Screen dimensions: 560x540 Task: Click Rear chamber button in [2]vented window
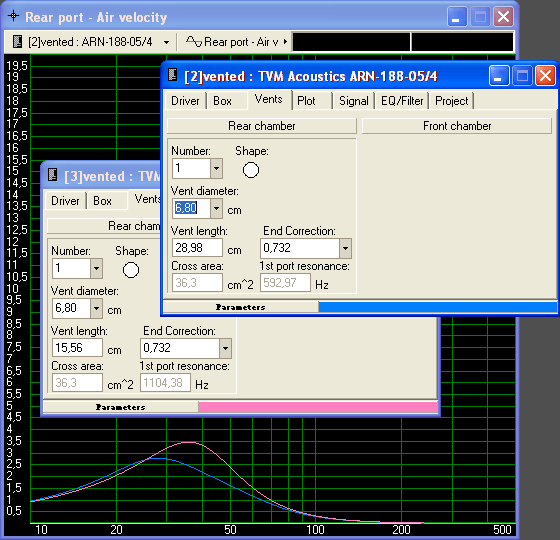pos(262,126)
